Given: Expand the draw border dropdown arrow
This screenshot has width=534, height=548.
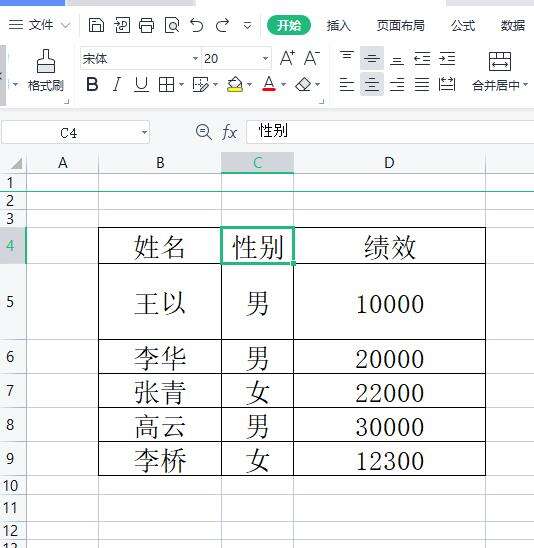Looking at the screenshot, I should (x=215, y=84).
